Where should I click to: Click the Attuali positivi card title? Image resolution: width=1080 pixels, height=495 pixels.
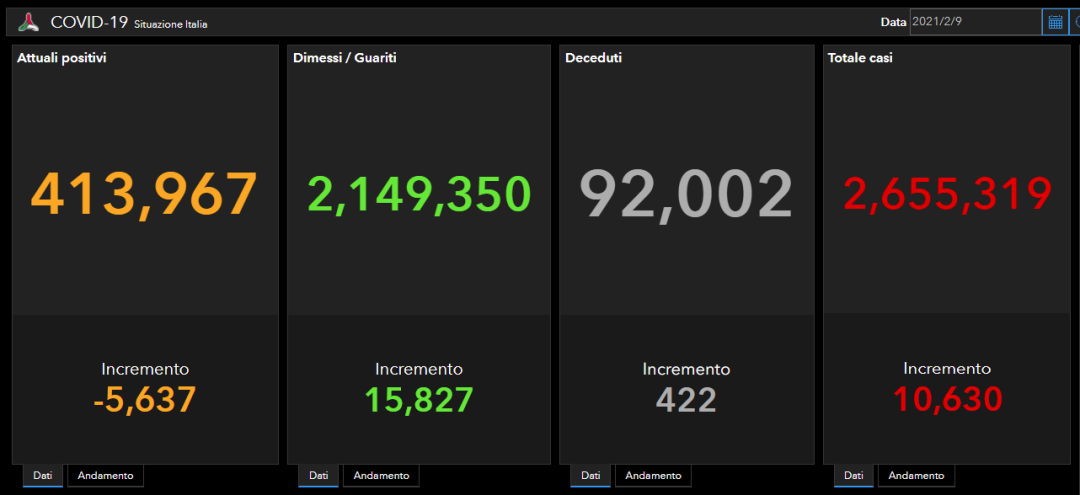click(x=61, y=59)
